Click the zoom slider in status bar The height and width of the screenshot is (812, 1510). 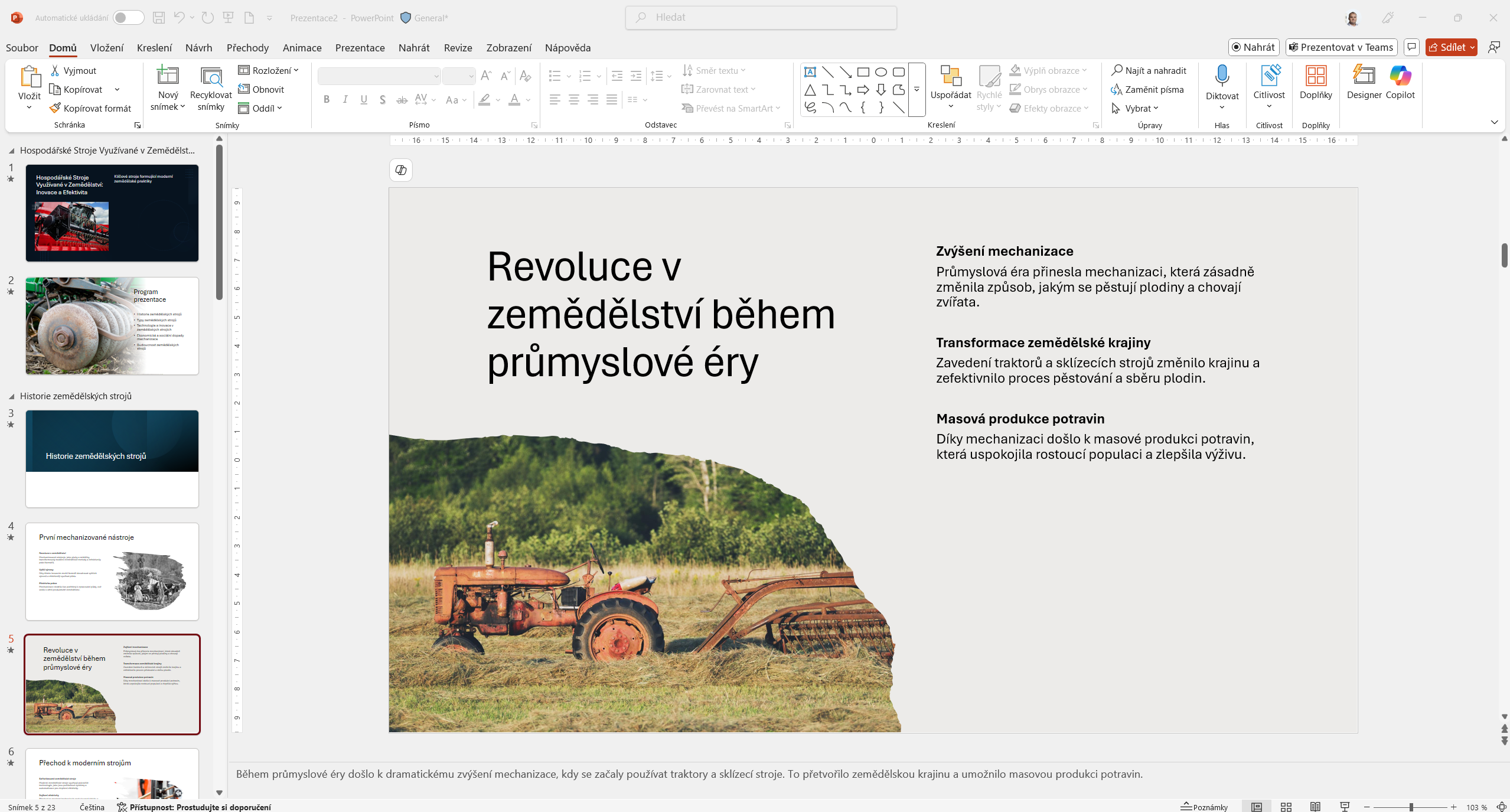[1411, 807]
